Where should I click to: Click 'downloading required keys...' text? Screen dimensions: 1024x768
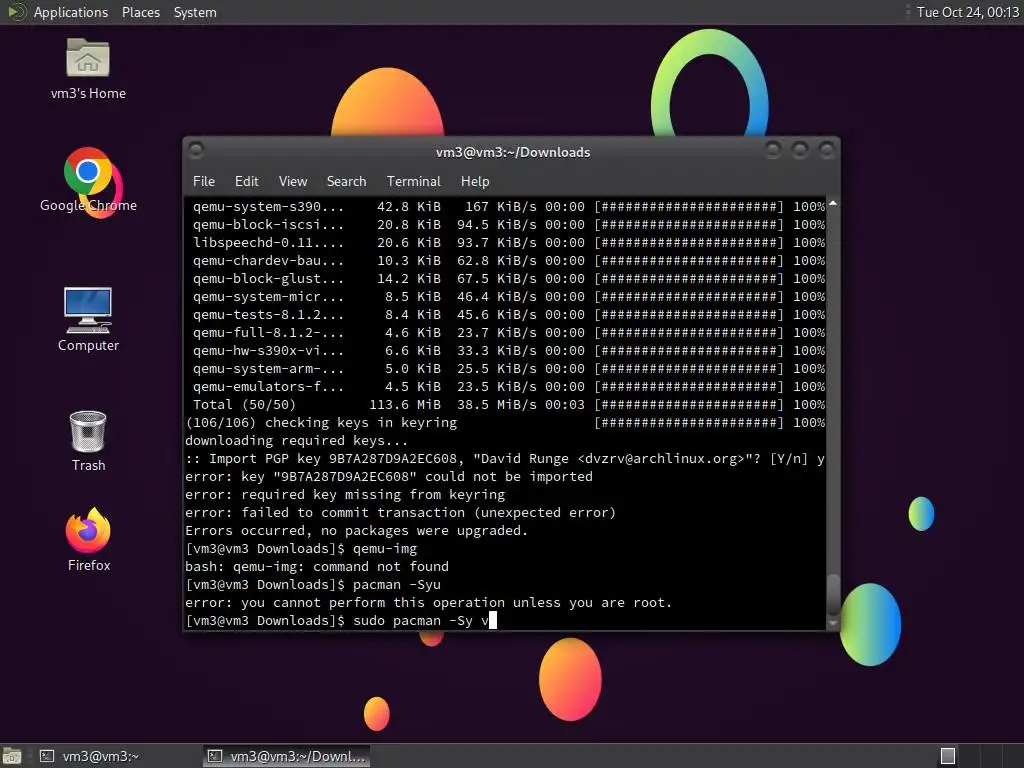pos(296,440)
